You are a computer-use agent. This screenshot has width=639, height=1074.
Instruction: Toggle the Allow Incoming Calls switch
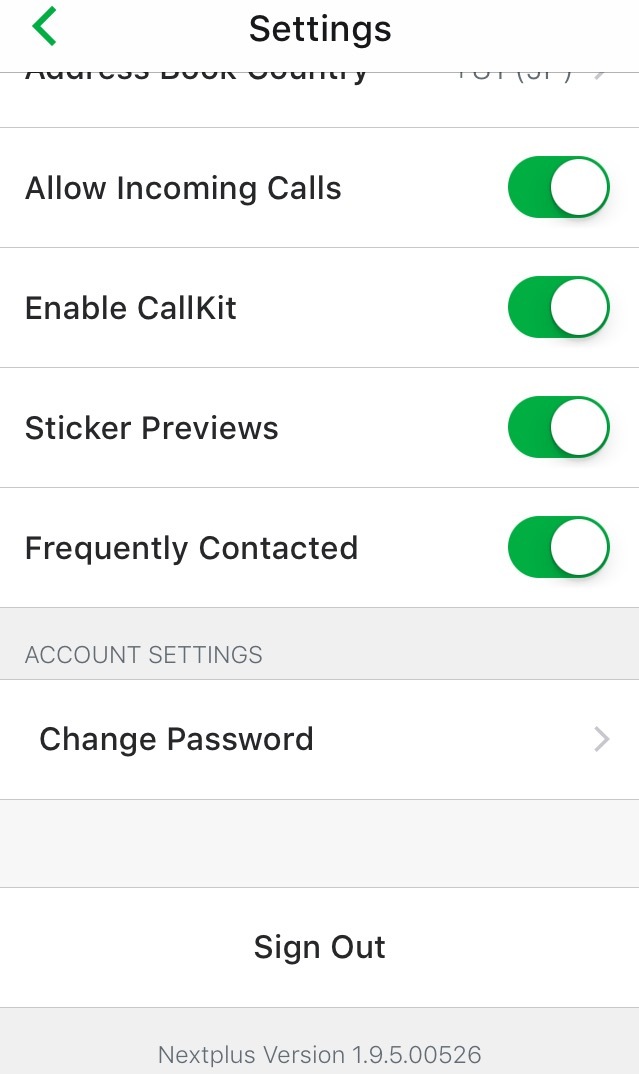pos(558,187)
